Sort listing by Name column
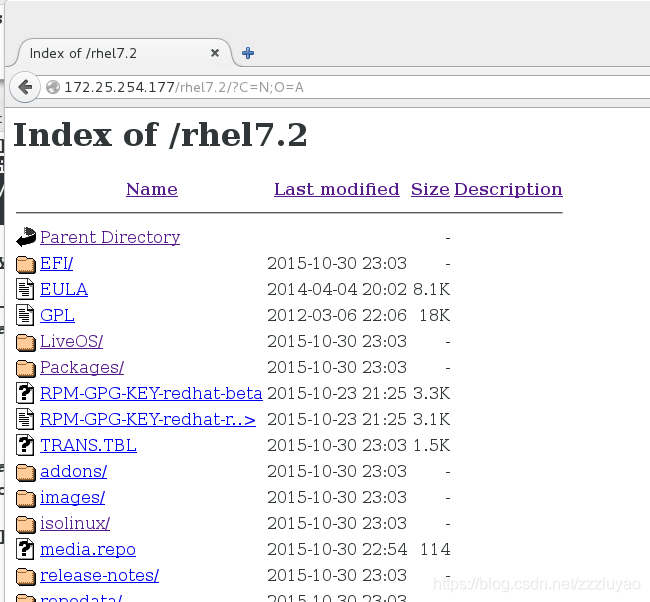The height and width of the screenshot is (602, 650). tap(152, 189)
